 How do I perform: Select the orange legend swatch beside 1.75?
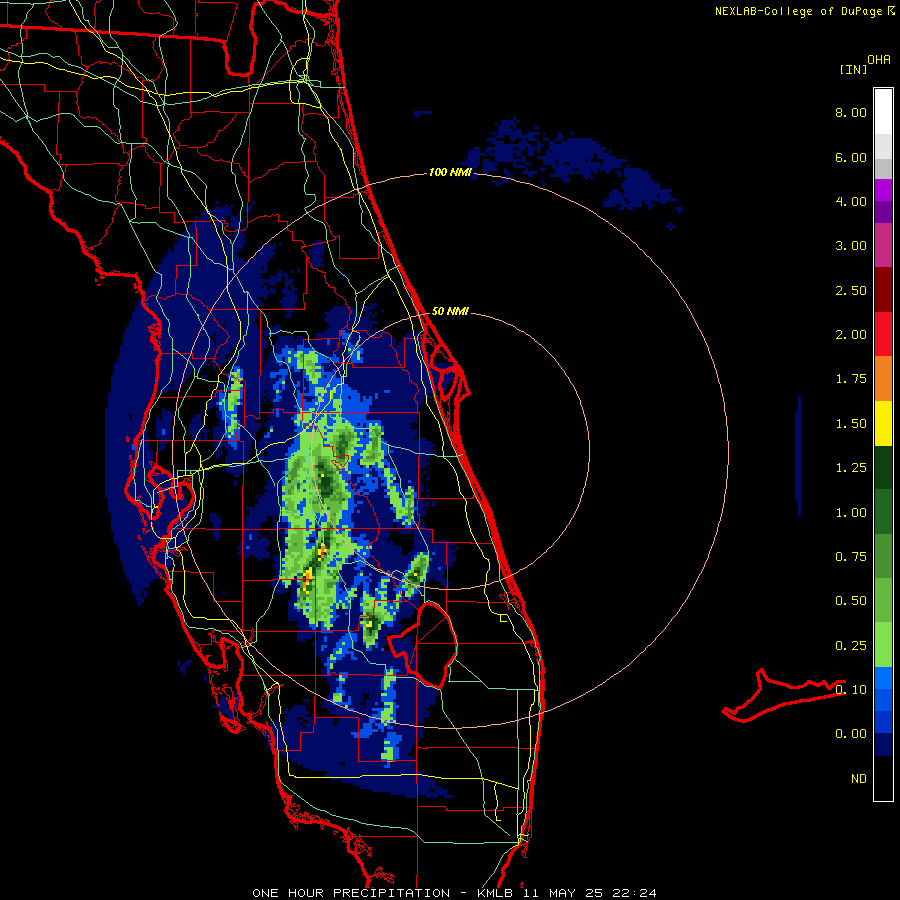click(883, 379)
